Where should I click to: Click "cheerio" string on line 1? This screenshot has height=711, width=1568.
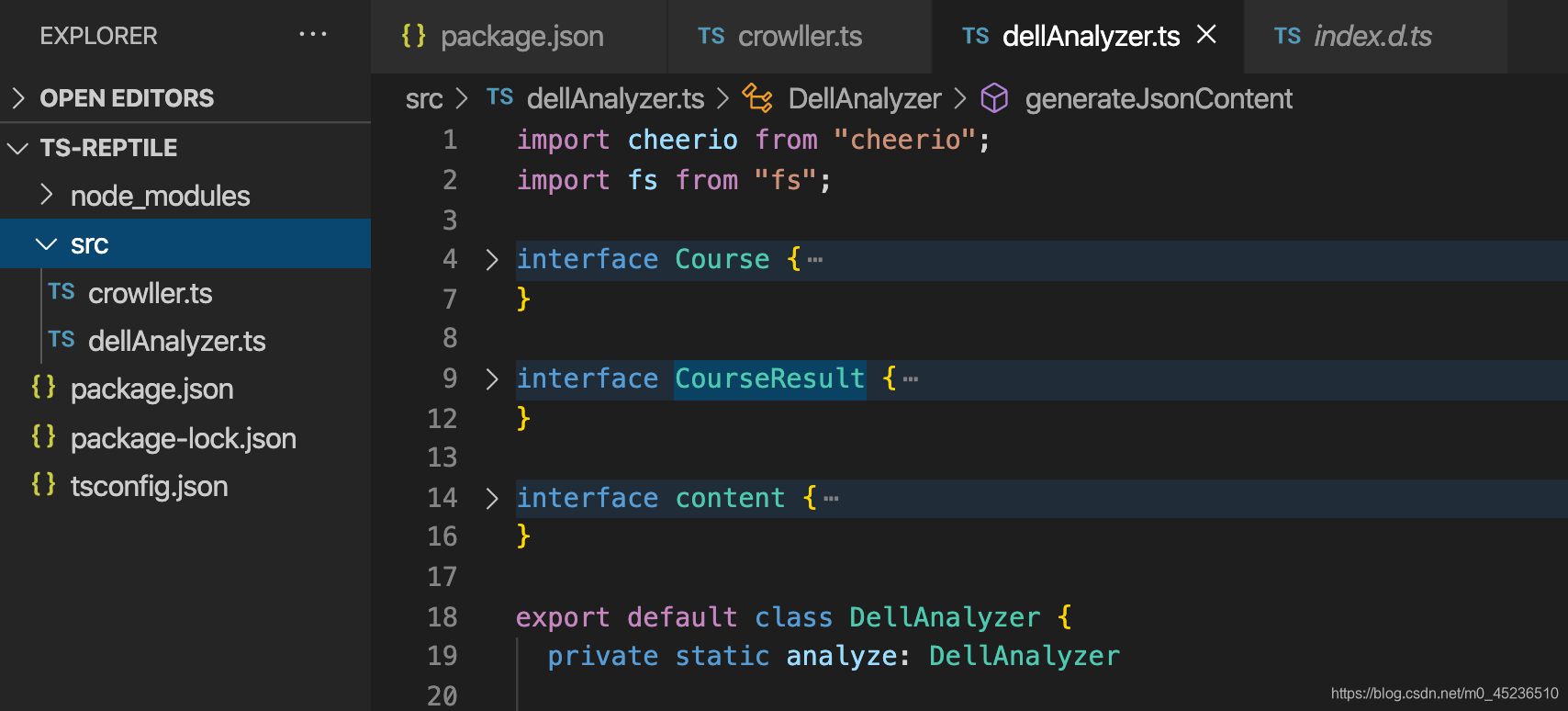pos(904,140)
